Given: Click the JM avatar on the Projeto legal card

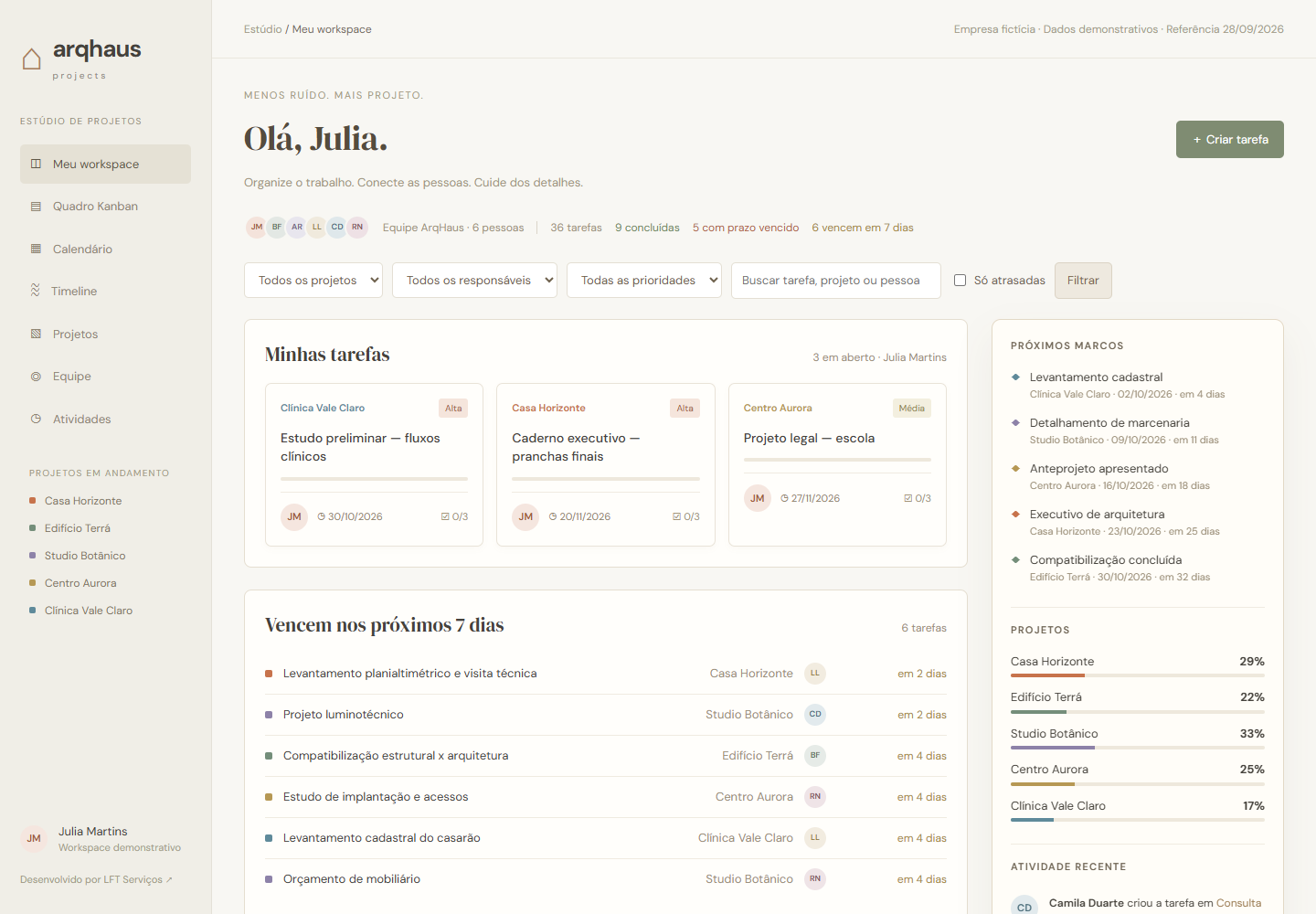Looking at the screenshot, I should [758, 498].
